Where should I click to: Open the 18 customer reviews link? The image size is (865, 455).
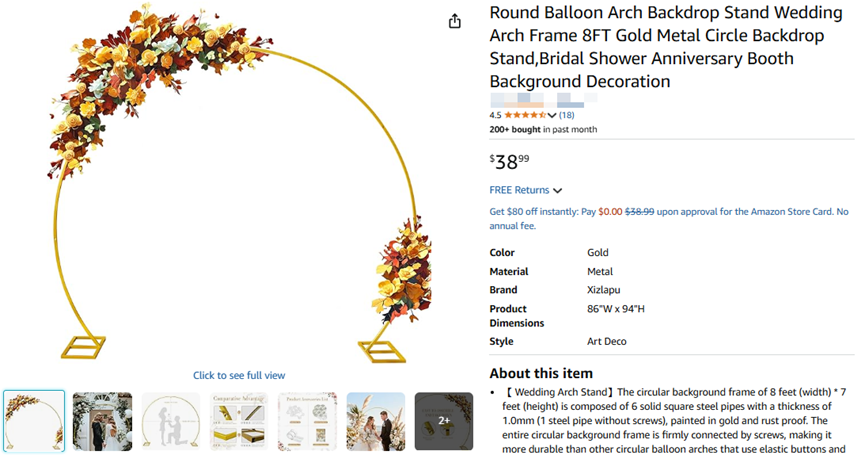(x=566, y=115)
